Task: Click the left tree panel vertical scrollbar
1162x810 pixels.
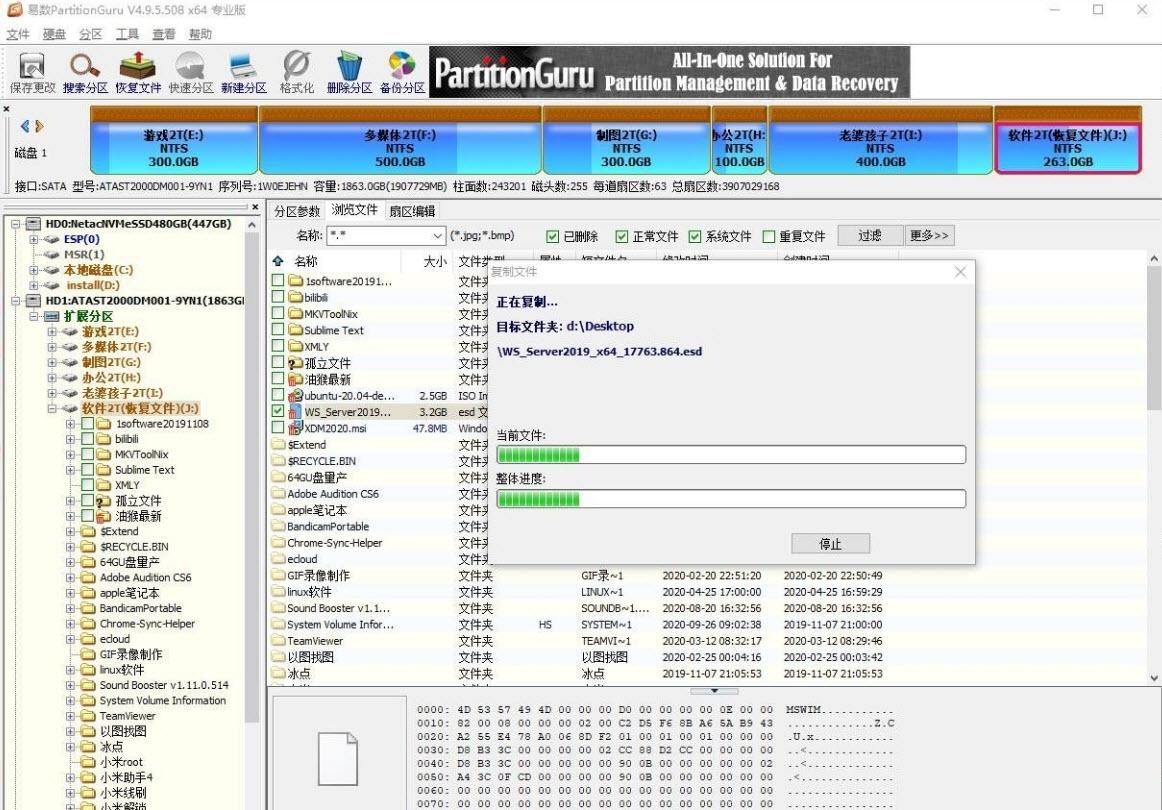Action: point(252,511)
